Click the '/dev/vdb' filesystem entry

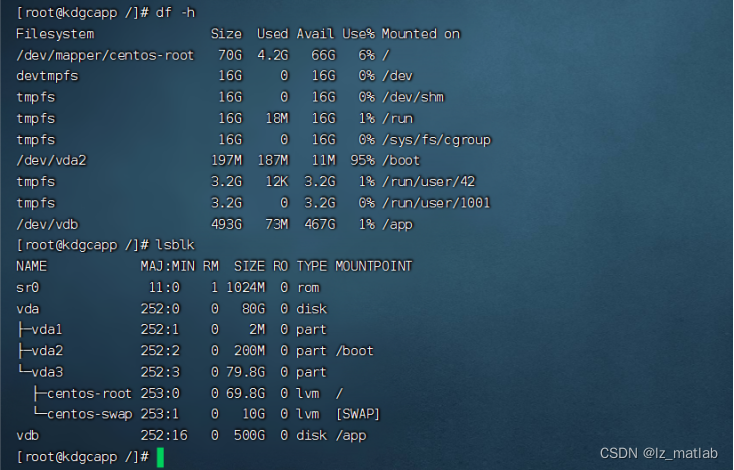tap(47, 224)
